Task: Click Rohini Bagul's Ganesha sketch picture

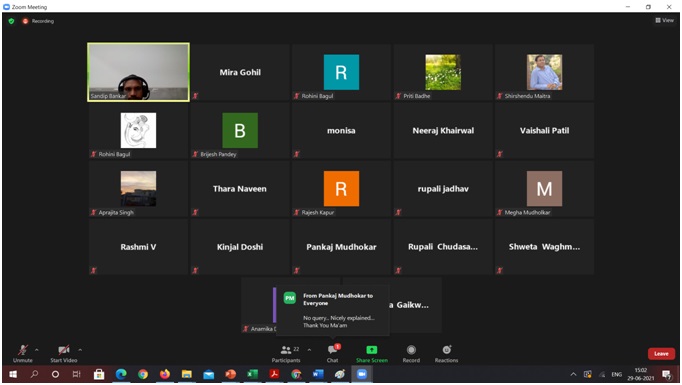Action: [138, 131]
